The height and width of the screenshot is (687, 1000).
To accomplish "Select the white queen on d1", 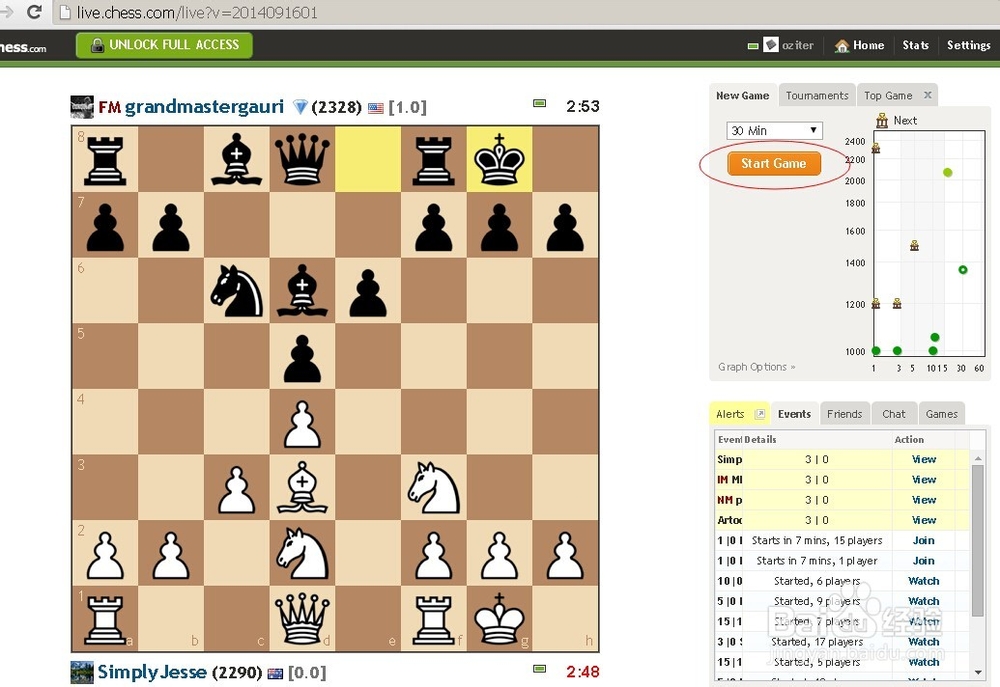I will 302,619.
